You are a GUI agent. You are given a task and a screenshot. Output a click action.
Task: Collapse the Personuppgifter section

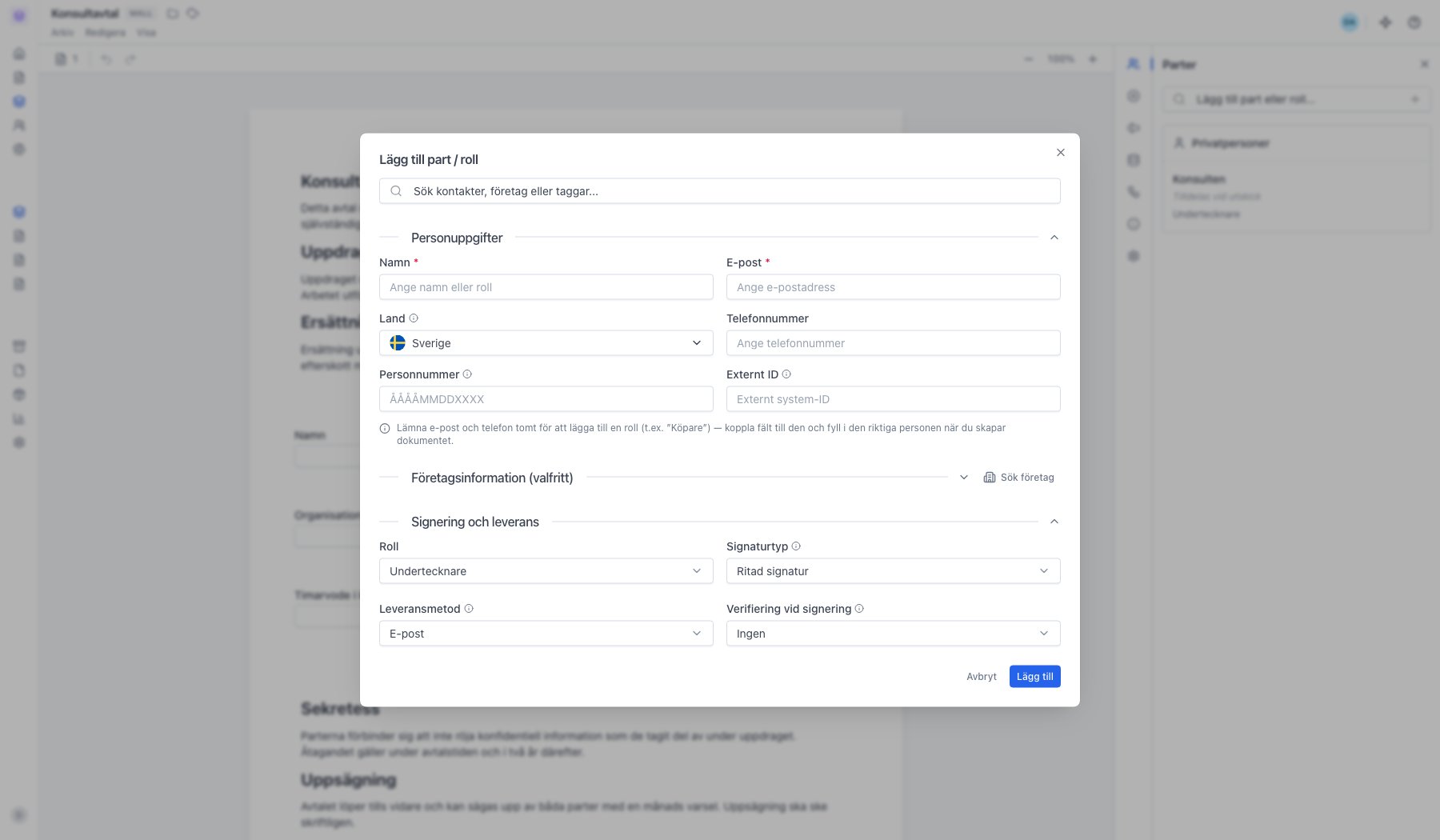coord(1054,238)
